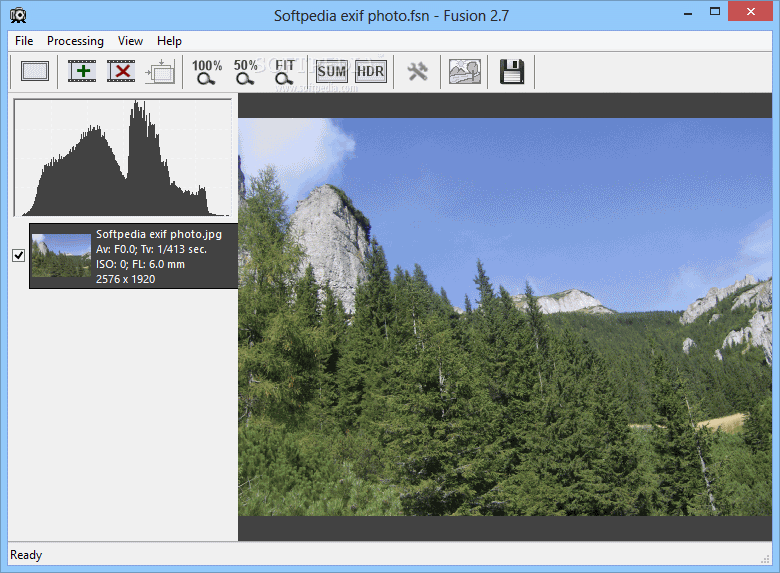Viewport: 780px width, 573px height.
Task: Click the mountain photo preview
Action: [505, 317]
